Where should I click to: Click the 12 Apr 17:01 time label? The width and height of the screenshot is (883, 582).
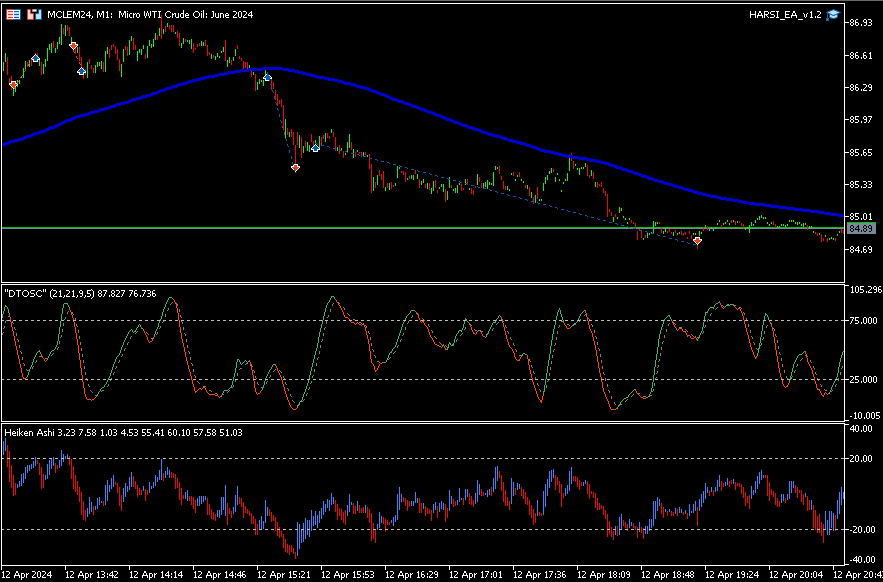pyautogui.click(x=477, y=575)
